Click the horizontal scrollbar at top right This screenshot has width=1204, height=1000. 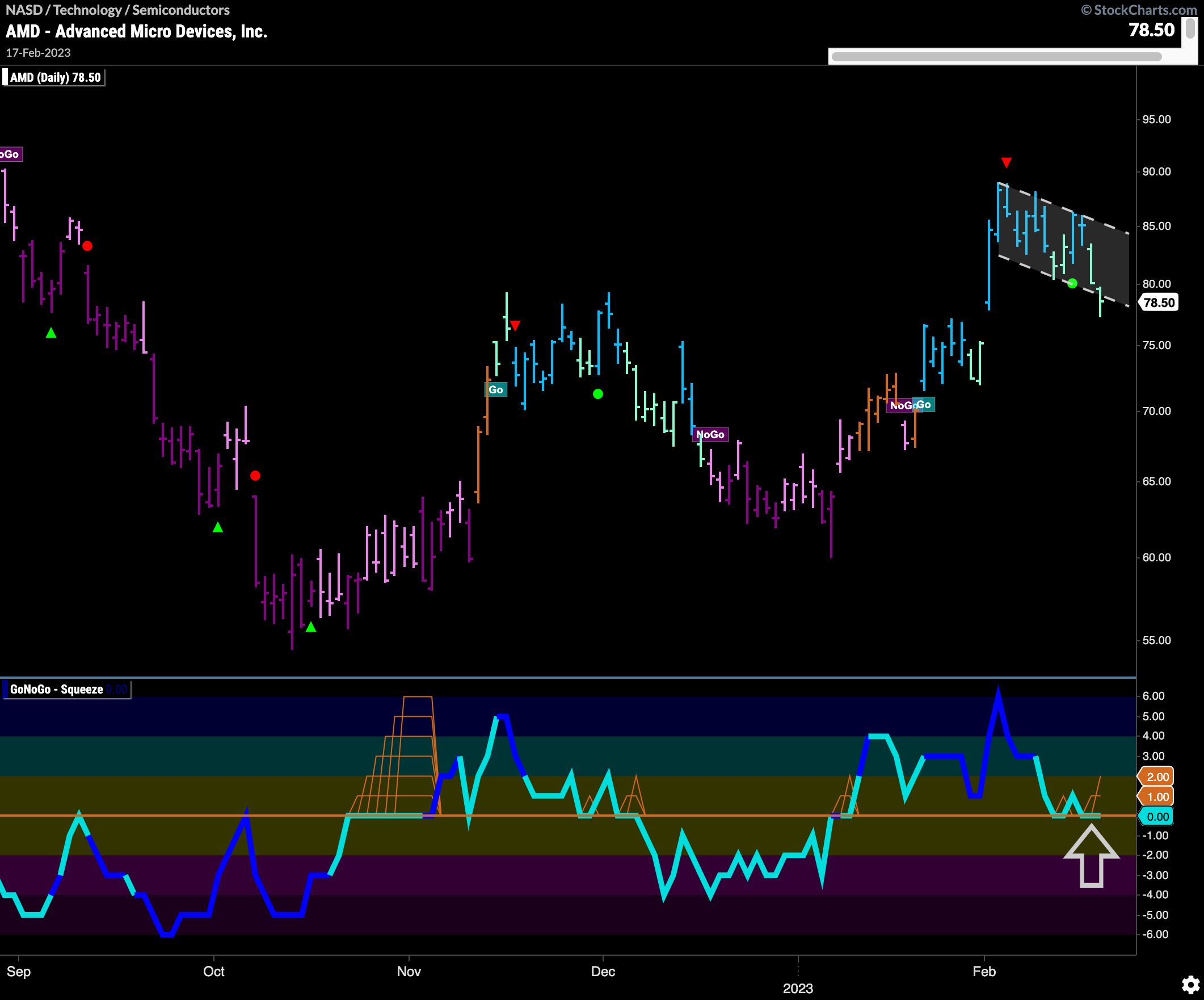996,56
